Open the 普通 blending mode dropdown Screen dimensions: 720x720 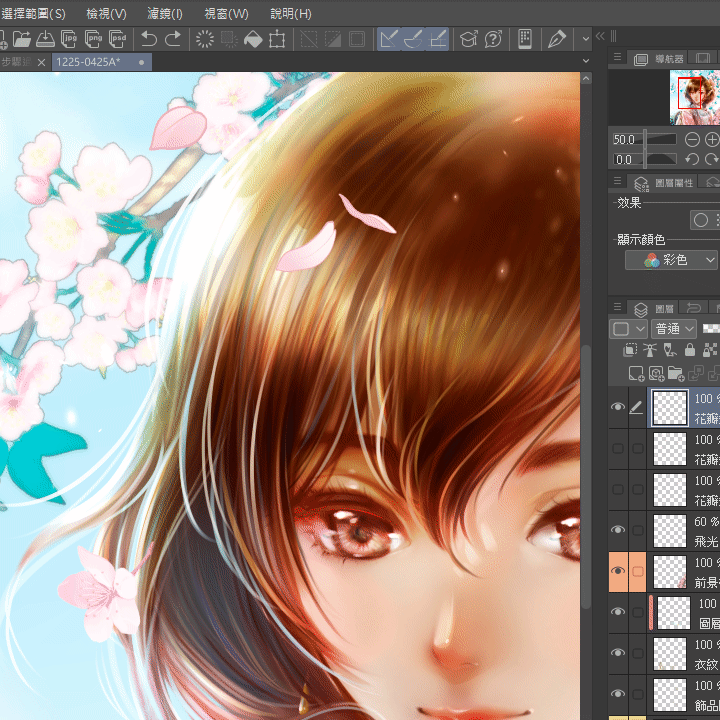point(674,329)
